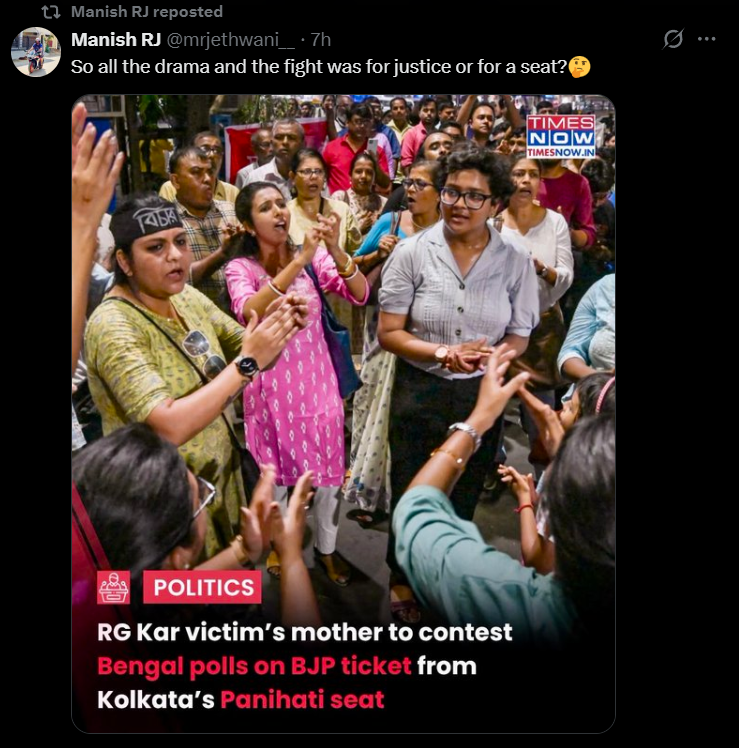Open Manish RJ's profile avatar
The width and height of the screenshot is (739, 748).
click(36, 52)
